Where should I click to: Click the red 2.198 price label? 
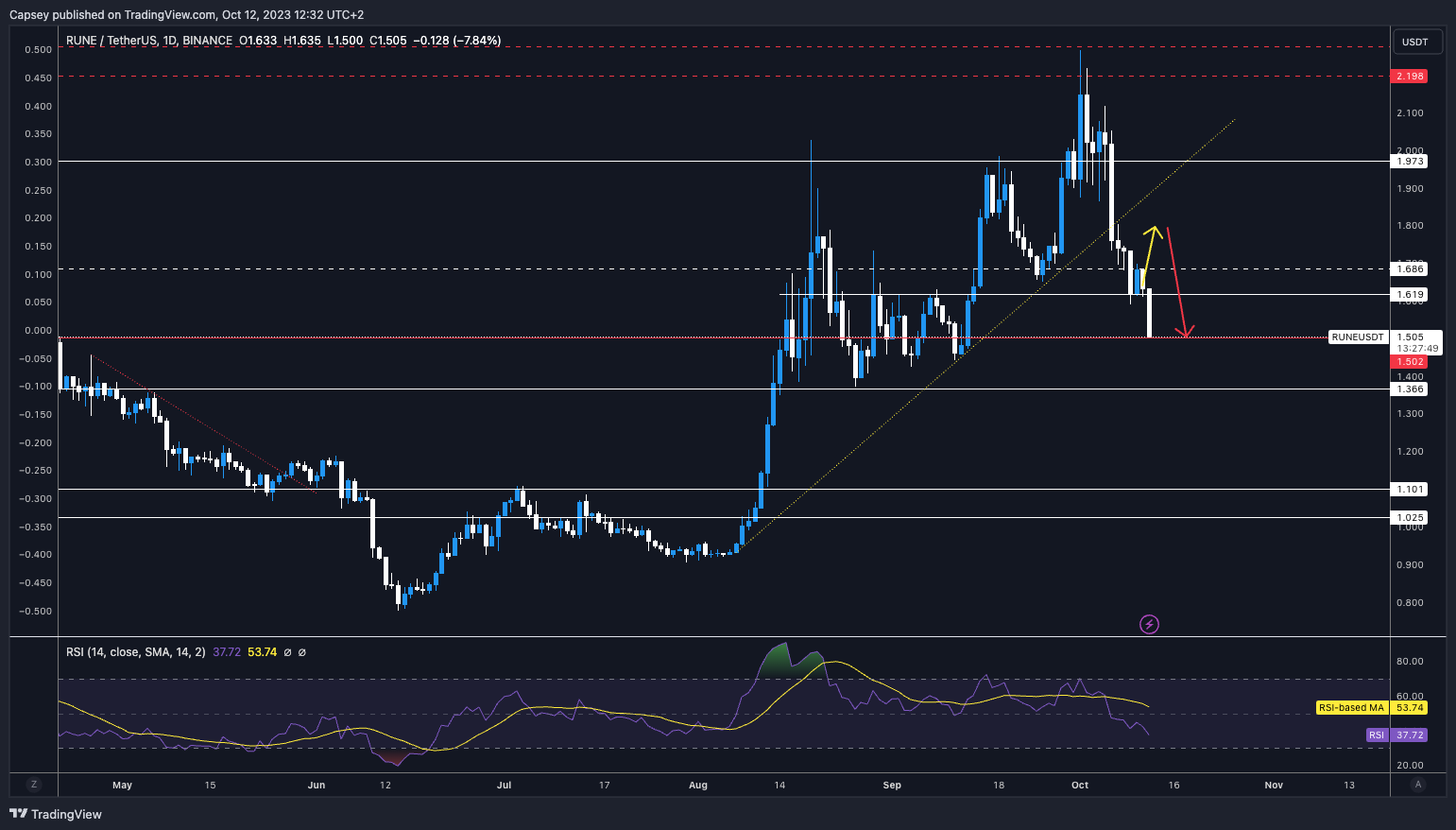1409,76
